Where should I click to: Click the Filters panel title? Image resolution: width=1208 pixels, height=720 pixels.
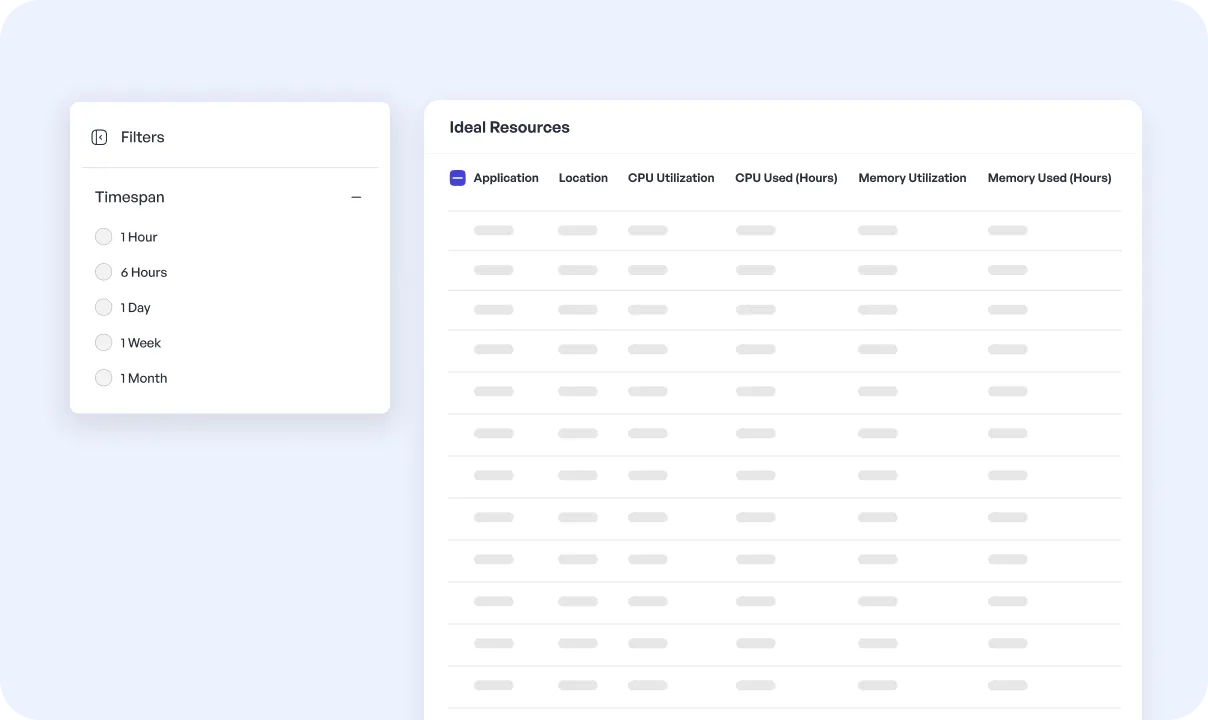point(142,137)
